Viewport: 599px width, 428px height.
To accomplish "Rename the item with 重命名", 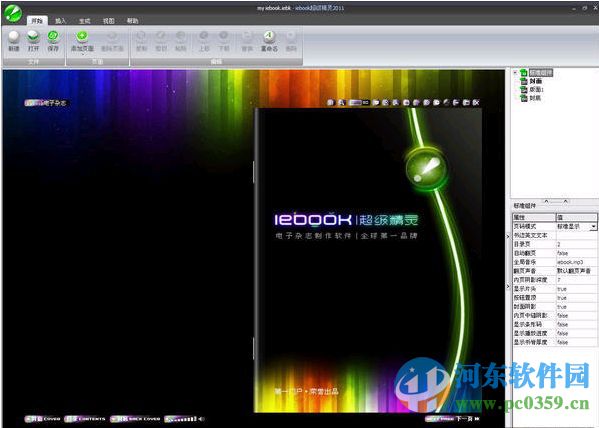I will pyautogui.click(x=269, y=41).
